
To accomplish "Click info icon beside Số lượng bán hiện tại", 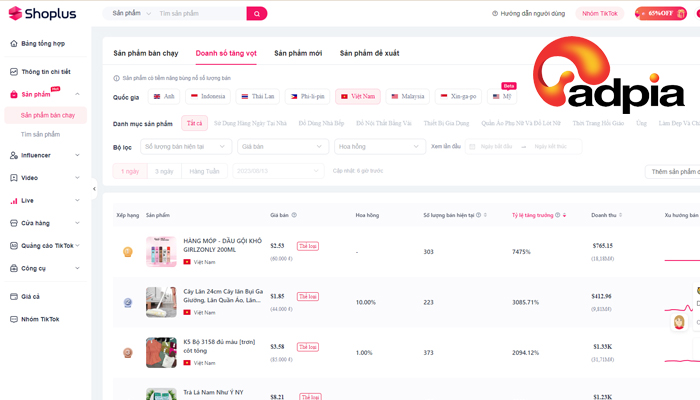I will [479, 215].
